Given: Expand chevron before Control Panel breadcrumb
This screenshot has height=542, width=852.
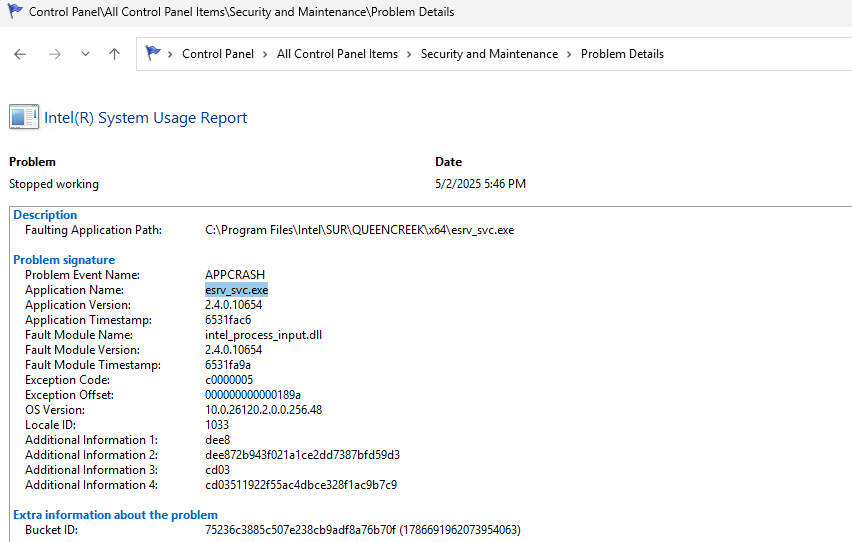Looking at the screenshot, I should pos(170,54).
